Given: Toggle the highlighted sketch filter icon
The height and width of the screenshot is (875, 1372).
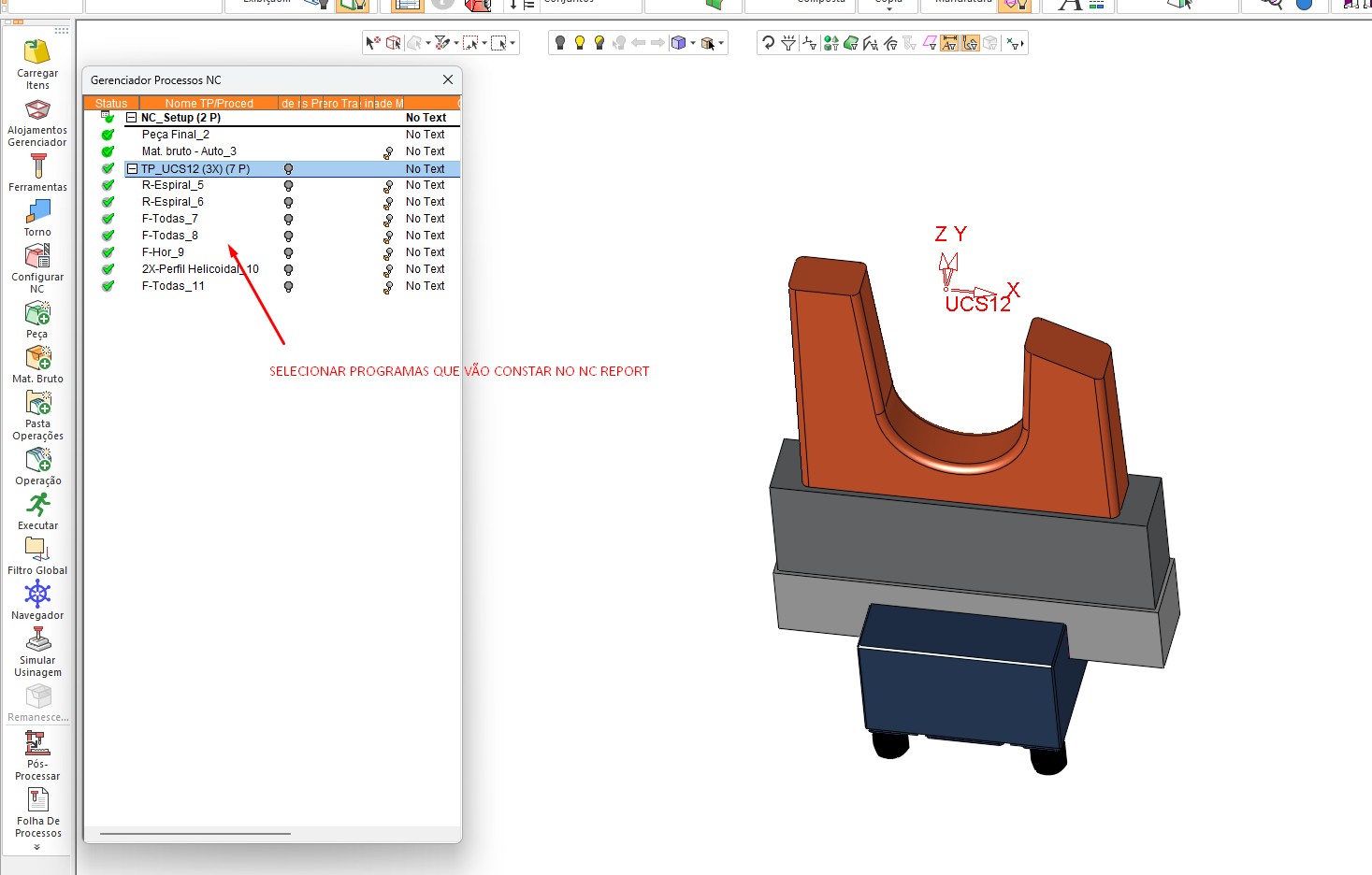Looking at the screenshot, I should (971, 43).
